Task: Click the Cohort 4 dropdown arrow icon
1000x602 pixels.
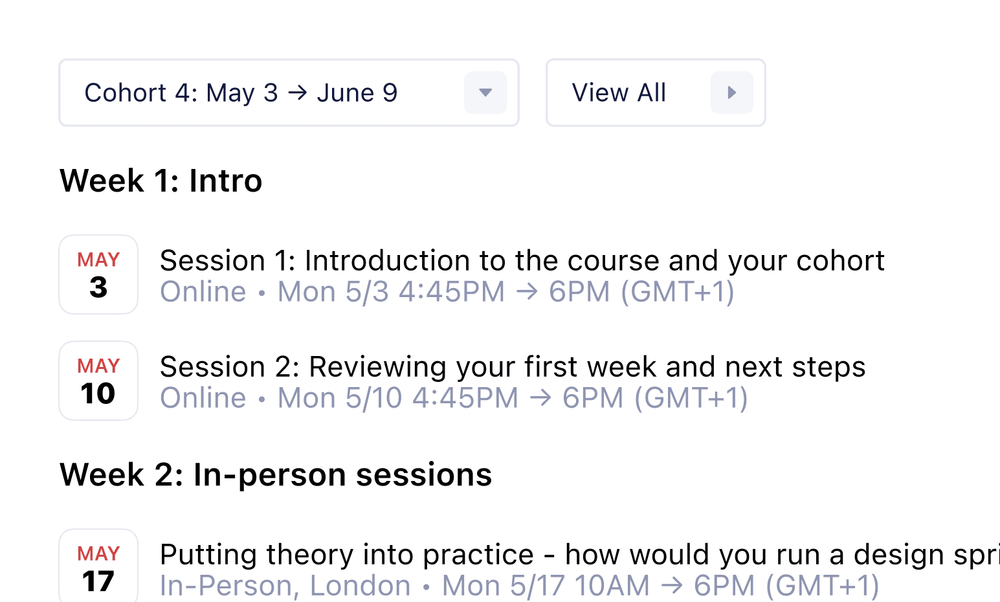Action: click(485, 93)
